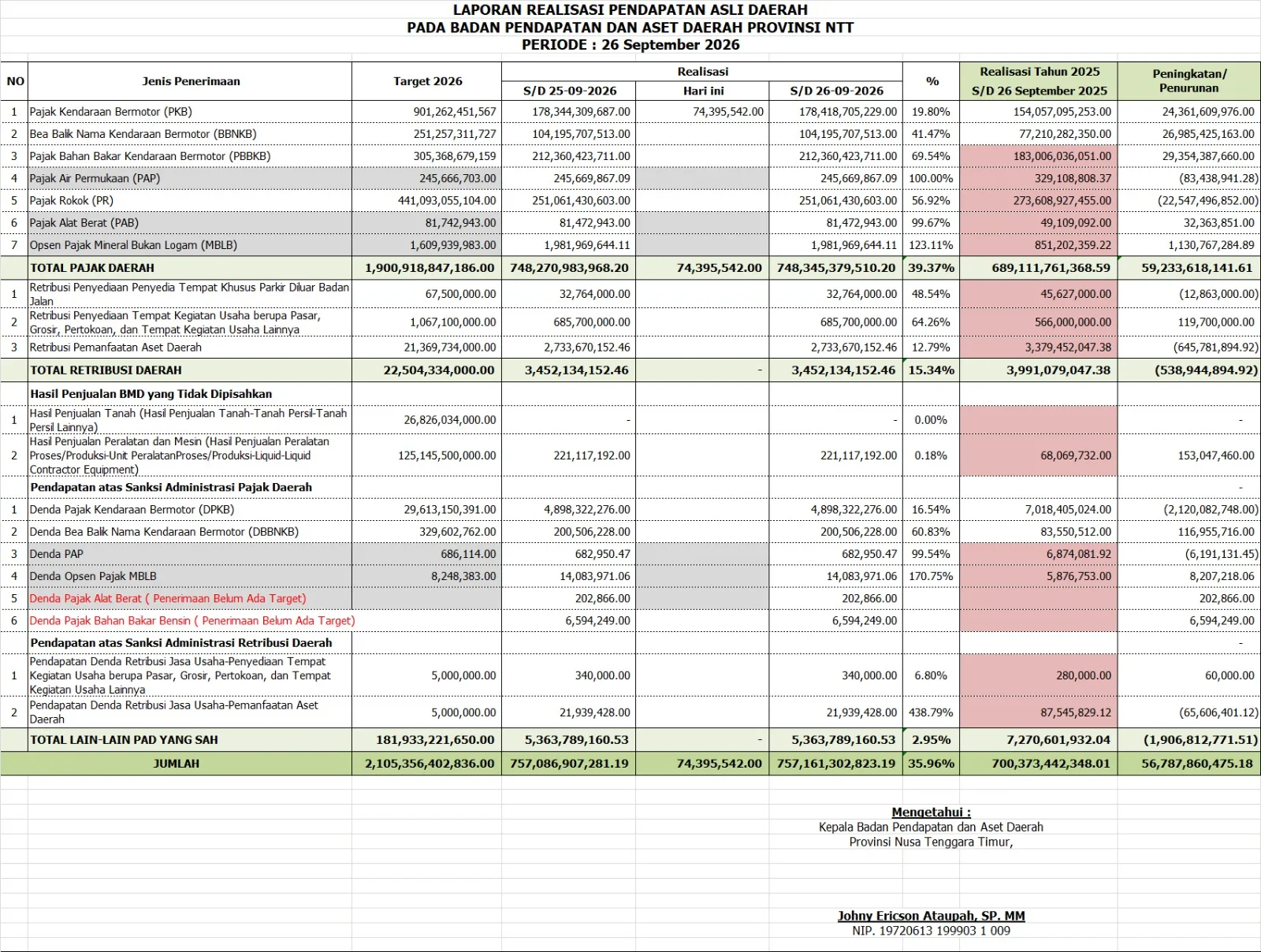This screenshot has width=1261, height=952.
Task: Click Hasil Penjualan Tanah target "26,826,034,000.00"
Action: click(x=450, y=420)
